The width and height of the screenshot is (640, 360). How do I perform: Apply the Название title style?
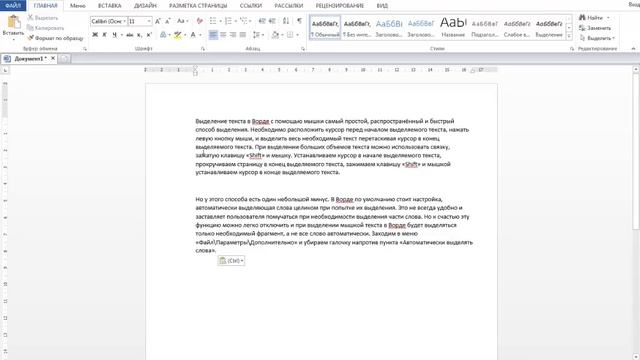[453, 28]
